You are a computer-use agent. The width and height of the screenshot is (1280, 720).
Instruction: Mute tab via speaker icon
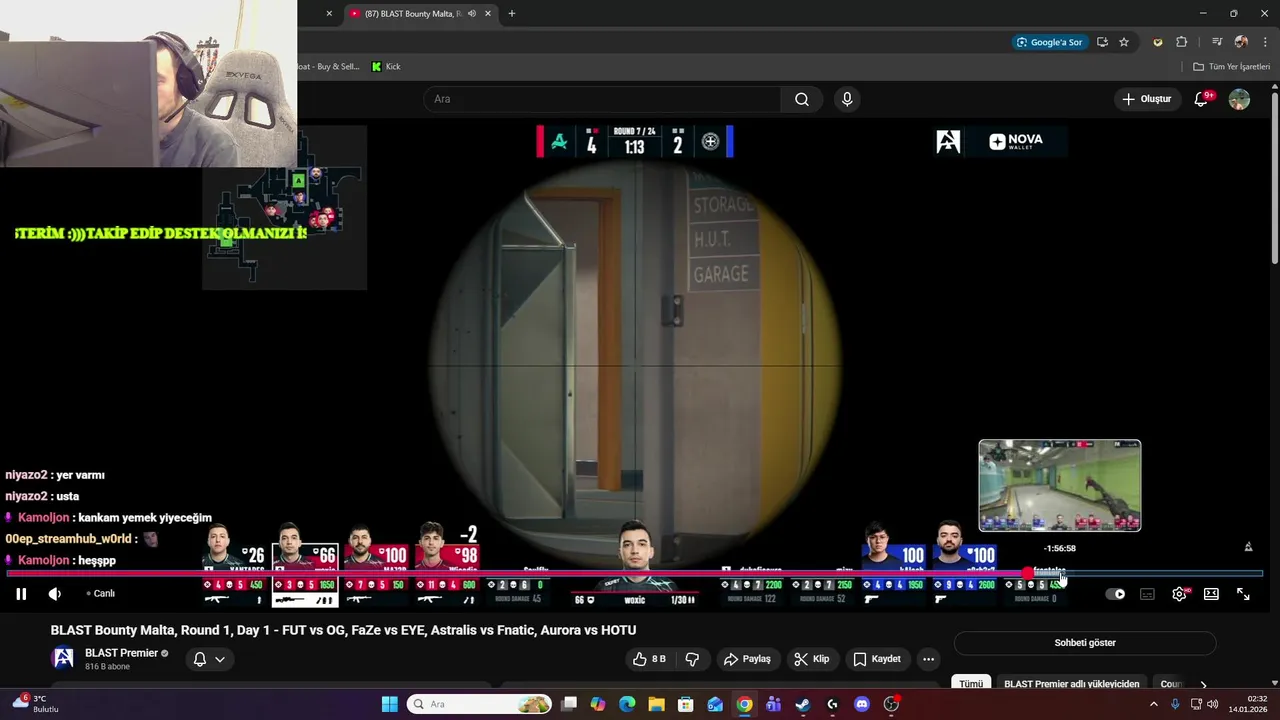pyautogui.click(x=471, y=14)
